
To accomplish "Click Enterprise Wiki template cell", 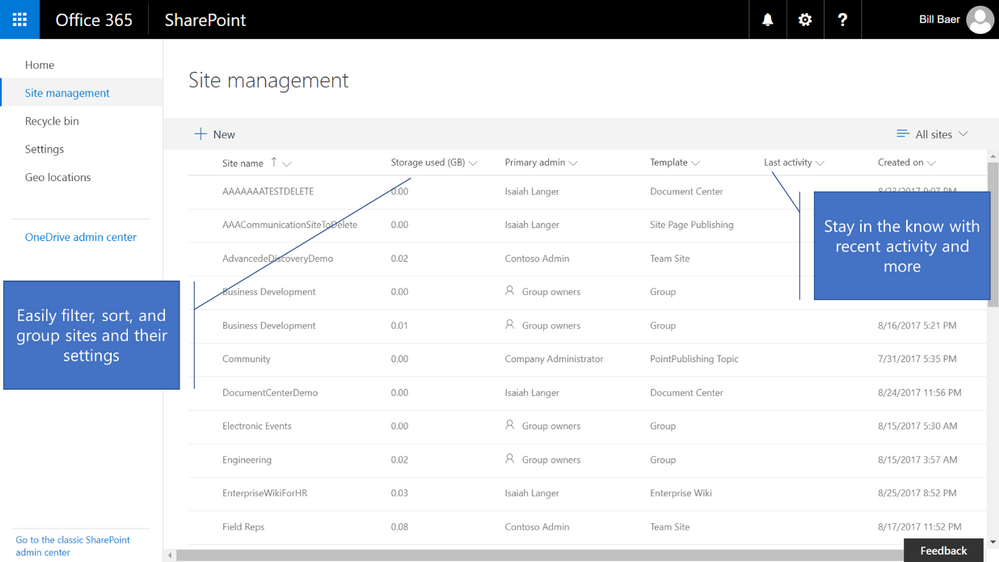I will 680,493.
